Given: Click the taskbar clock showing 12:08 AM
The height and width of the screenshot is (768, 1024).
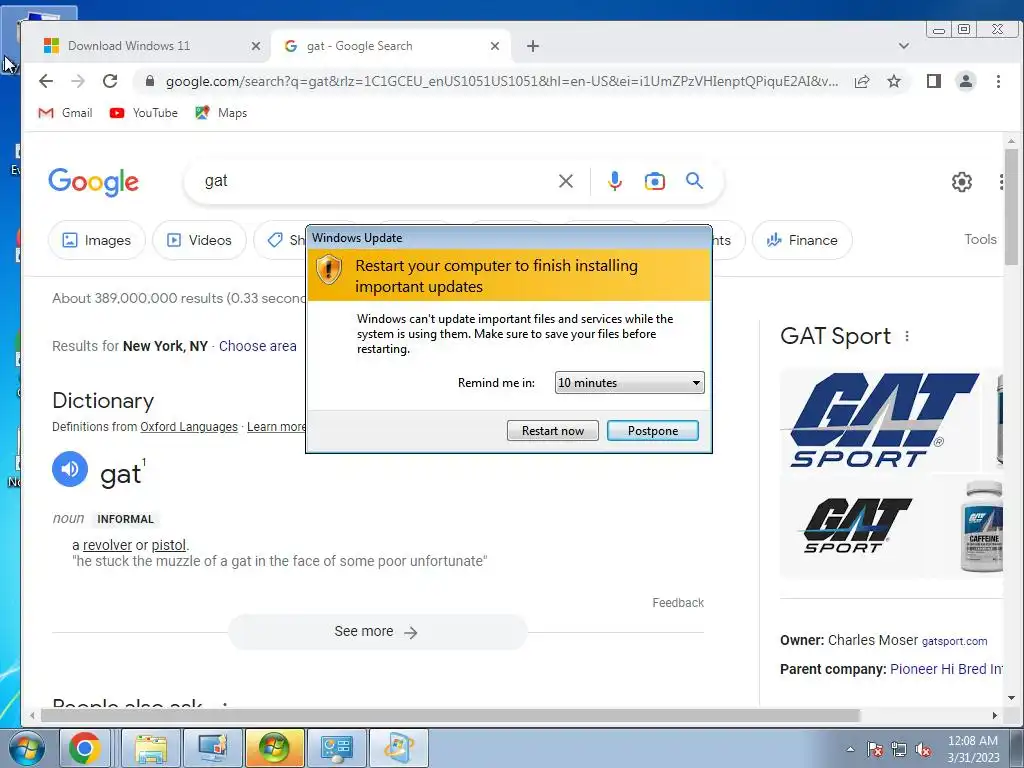Looking at the screenshot, I should tap(973, 749).
